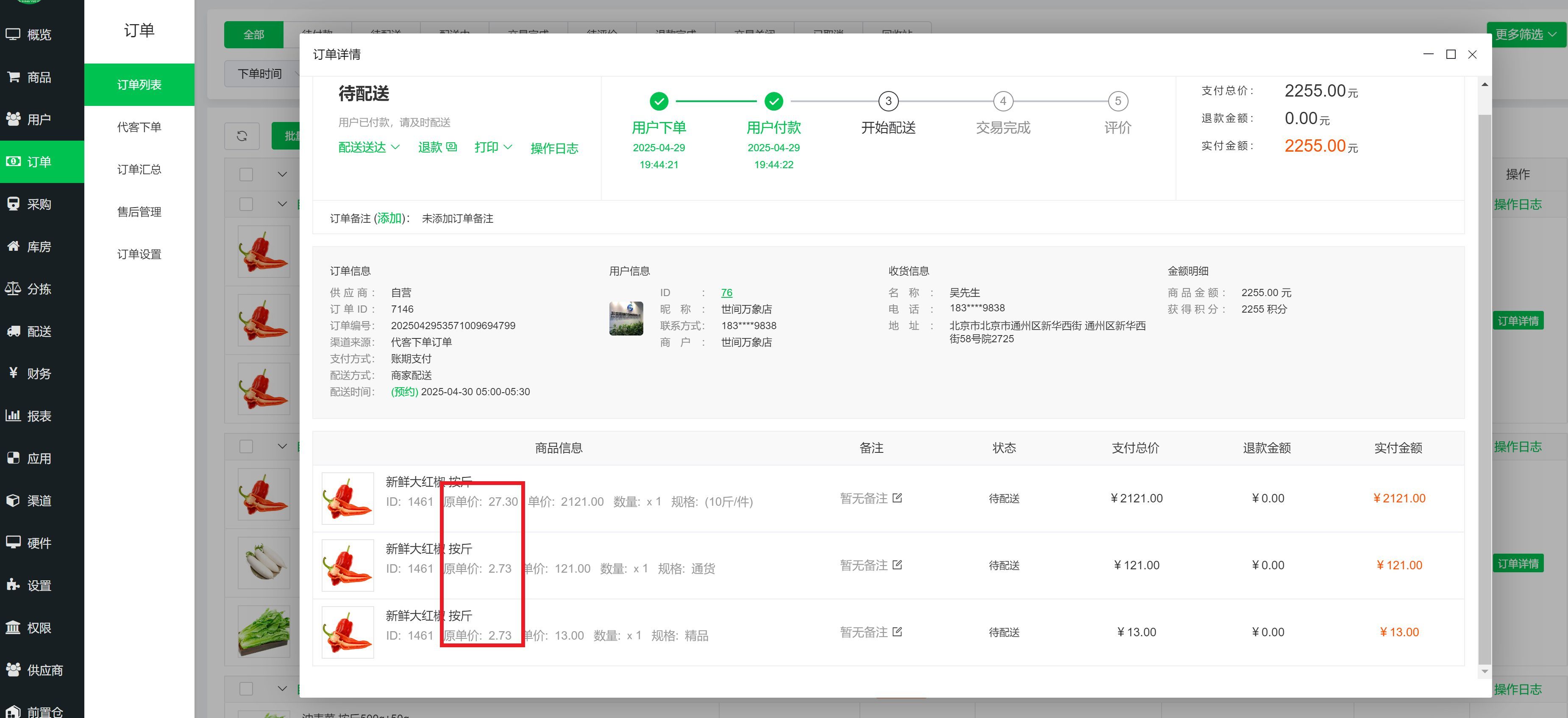
Task: Tick the first order row checkbox
Action: point(246,204)
